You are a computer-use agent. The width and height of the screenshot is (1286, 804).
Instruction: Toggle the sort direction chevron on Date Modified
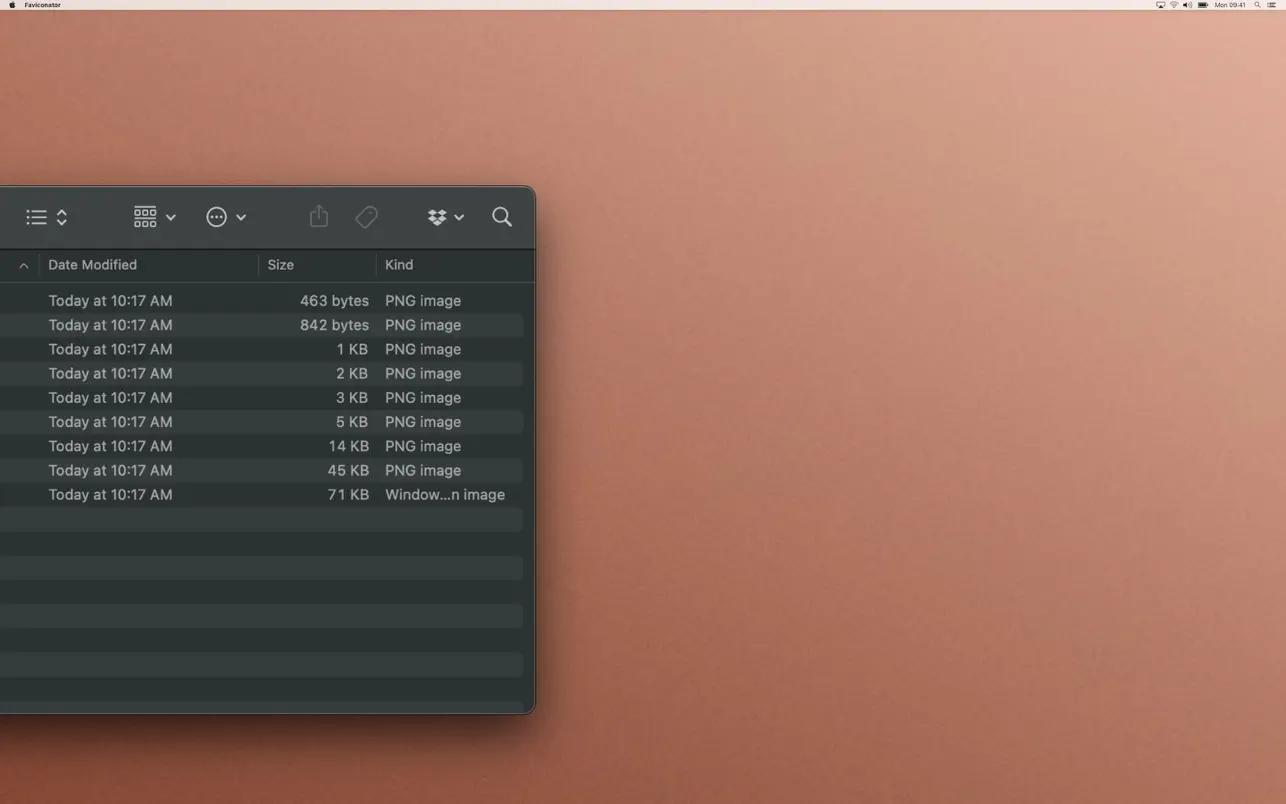tap(22, 265)
